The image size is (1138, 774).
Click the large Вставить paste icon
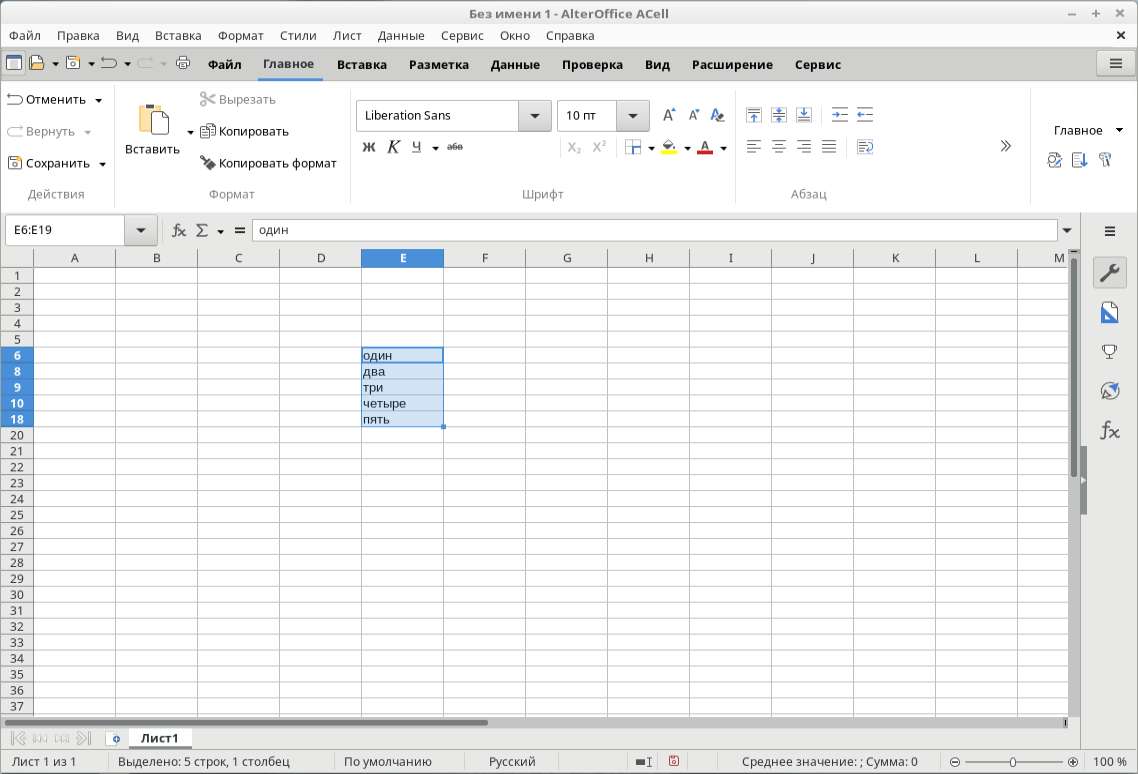pos(153,119)
